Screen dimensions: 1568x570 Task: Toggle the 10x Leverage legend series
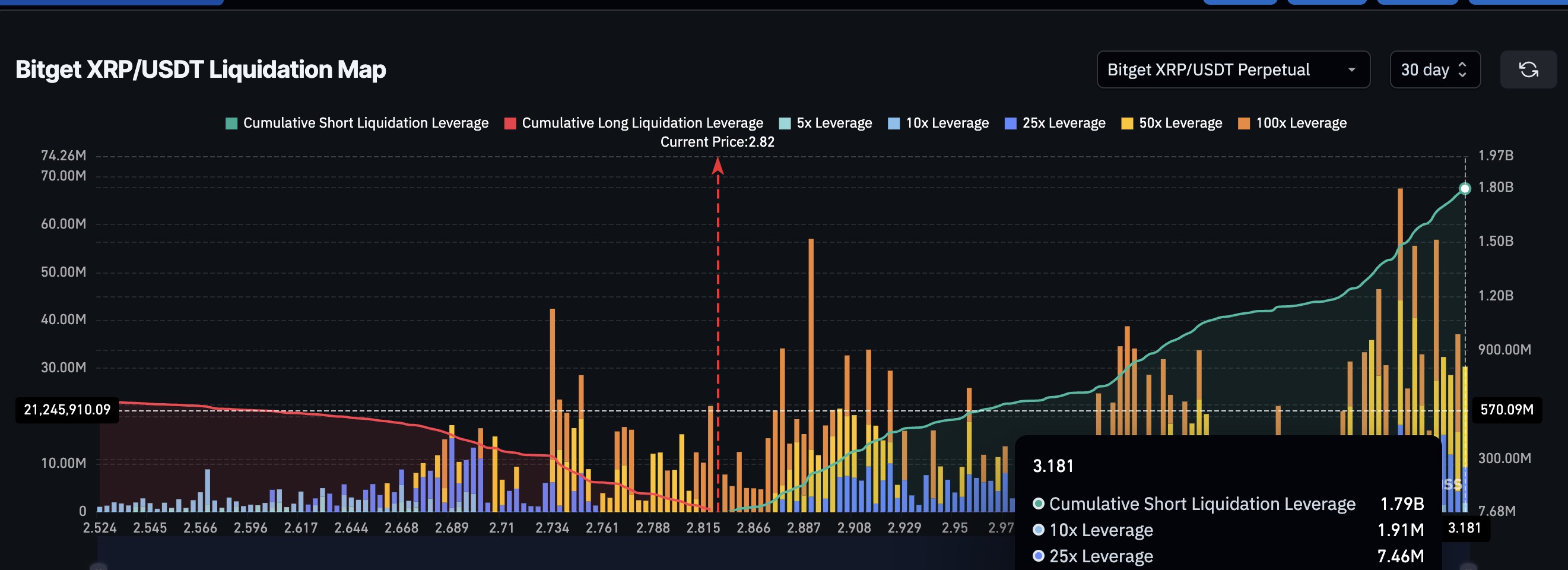[x=939, y=123]
